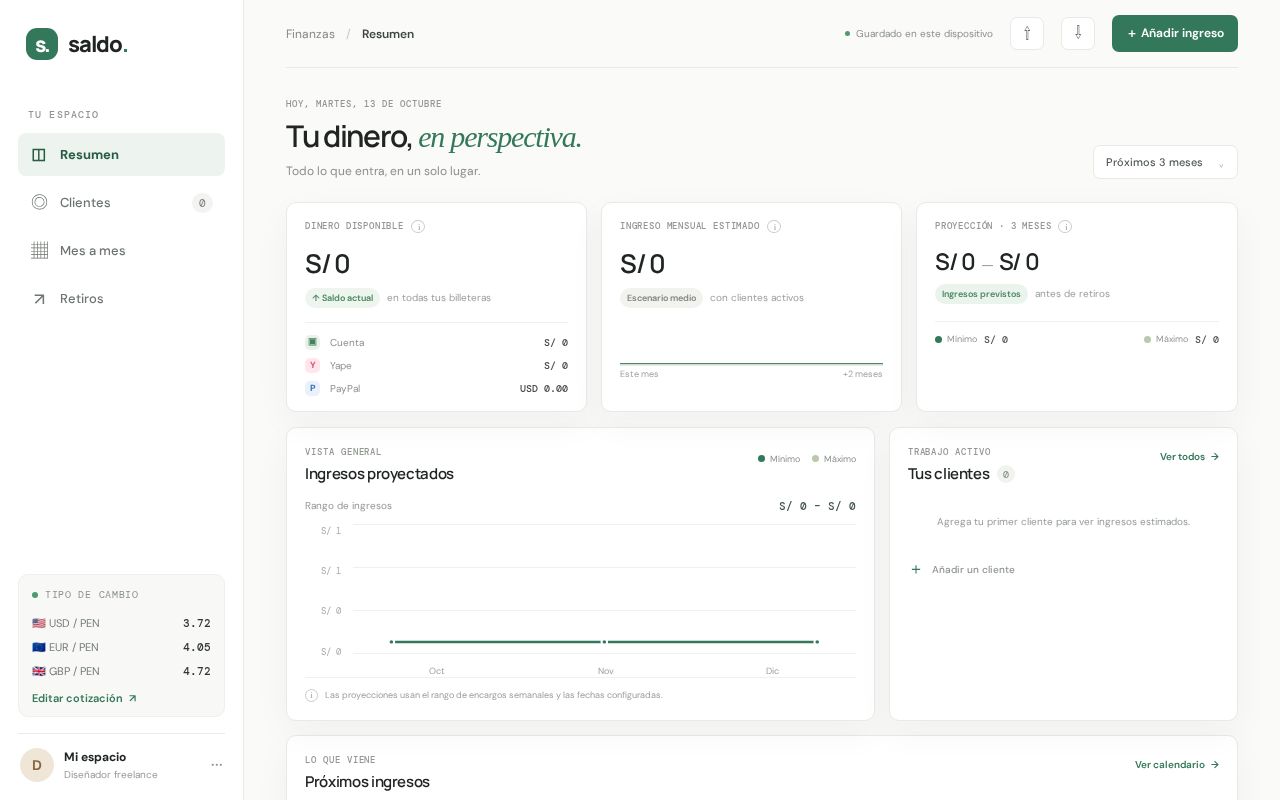The image size is (1280, 800).
Task: Click the Mínimo legend in Ingresos proyectados
Action: tap(779, 459)
